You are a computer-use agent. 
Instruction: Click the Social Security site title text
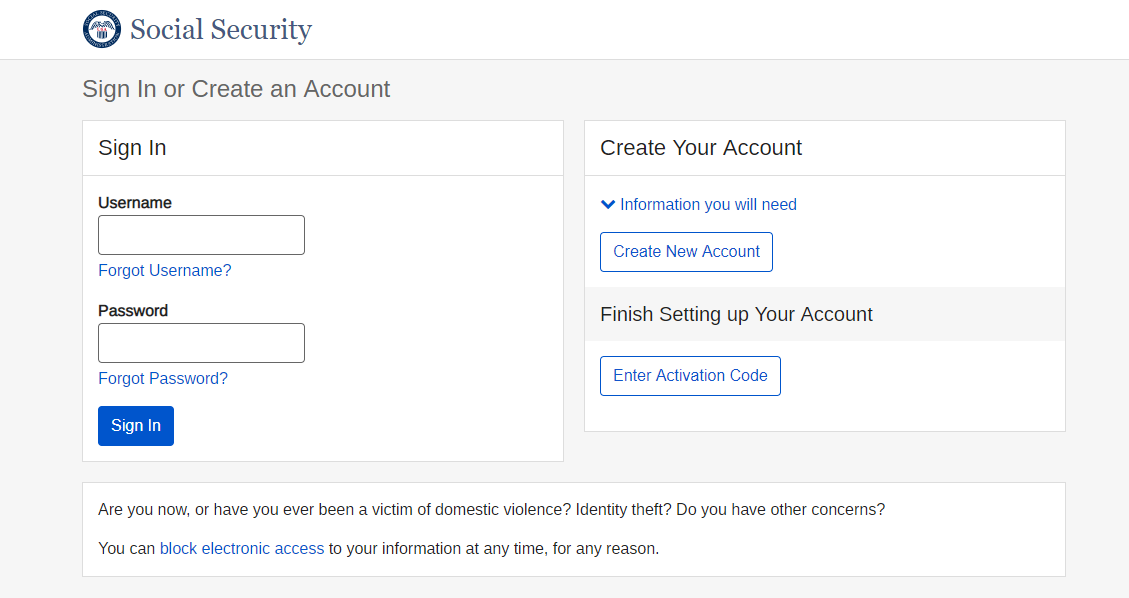[x=221, y=29]
